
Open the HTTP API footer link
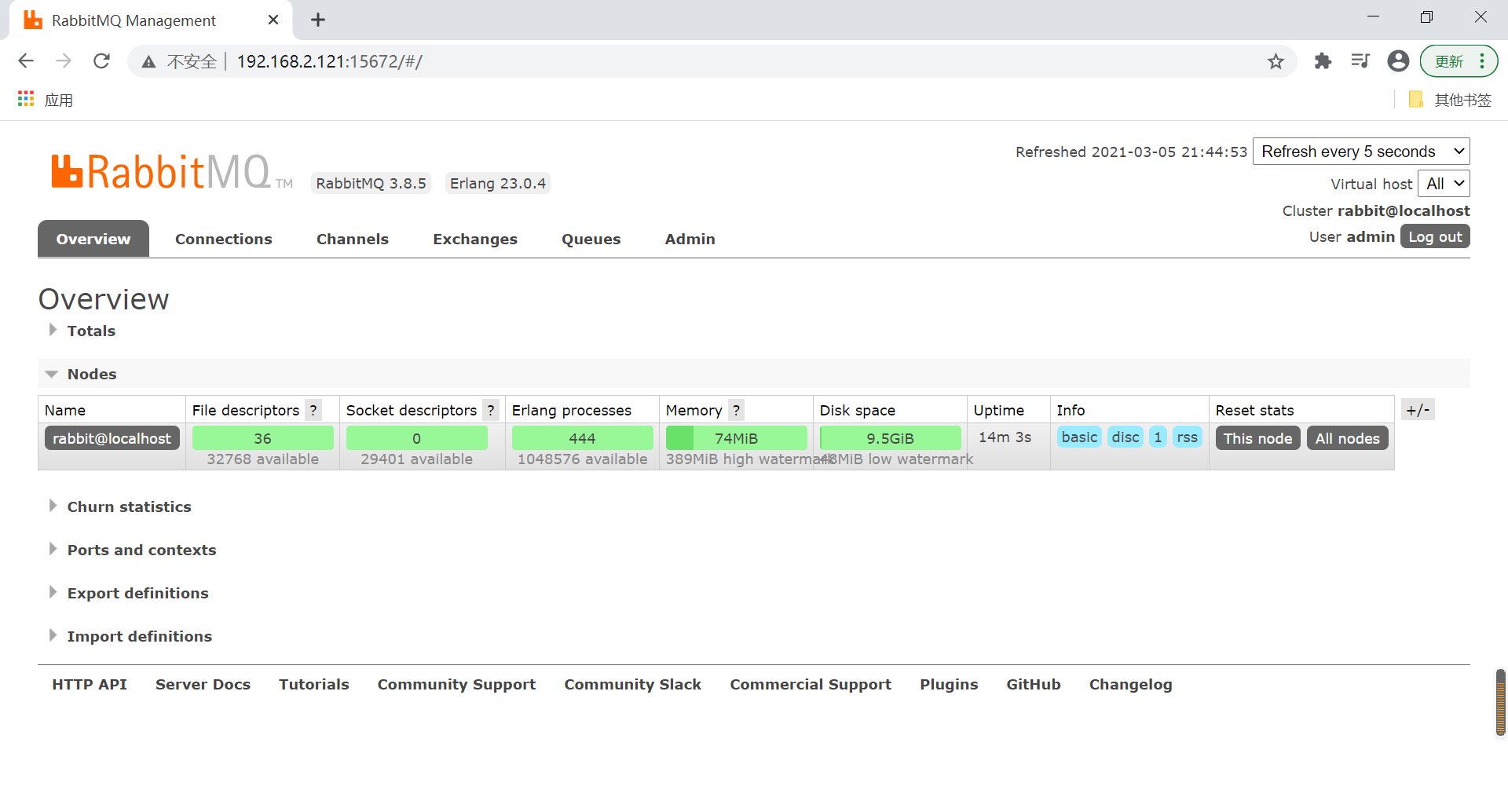(x=90, y=684)
